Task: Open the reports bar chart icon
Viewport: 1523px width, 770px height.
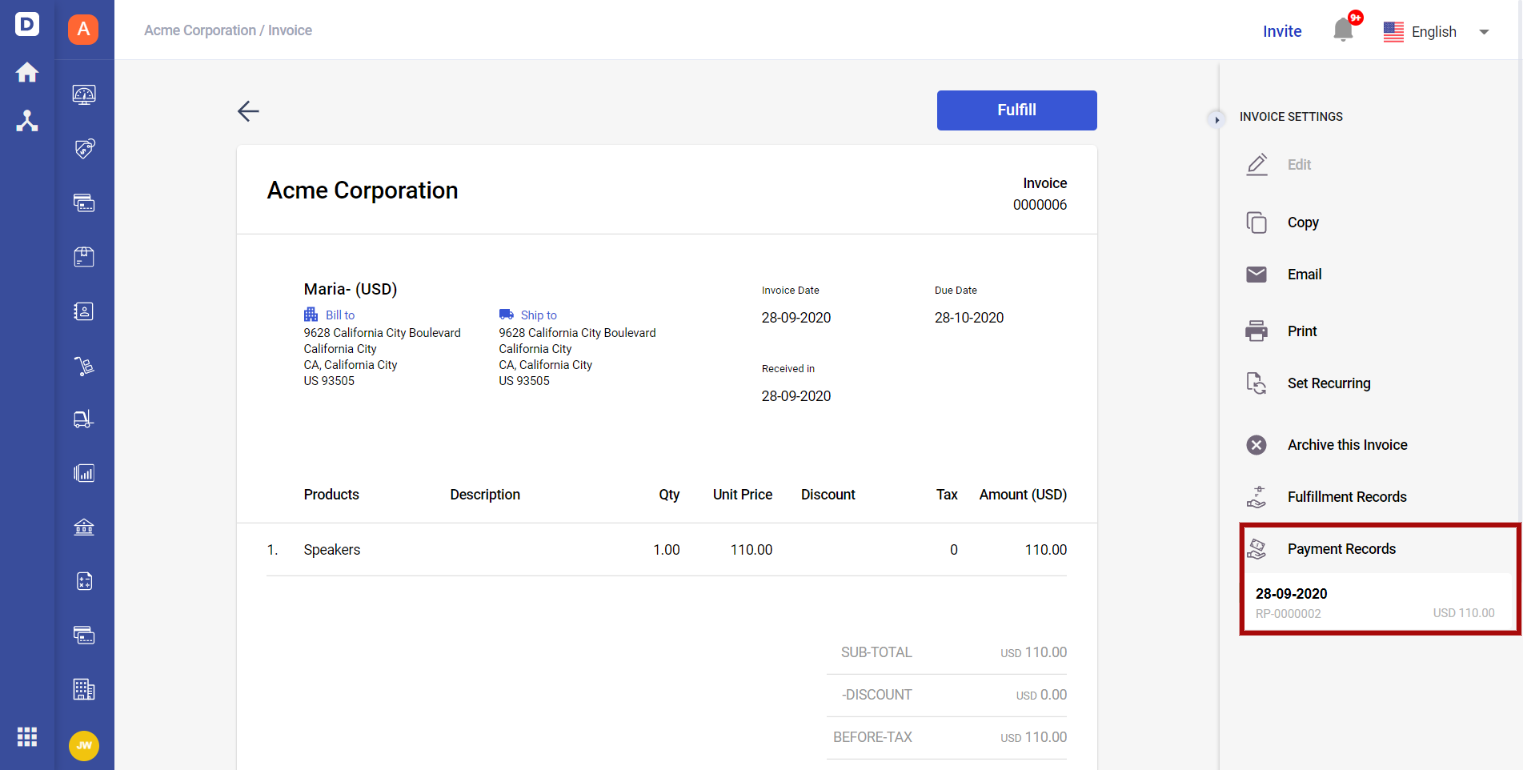Action: coord(84,473)
